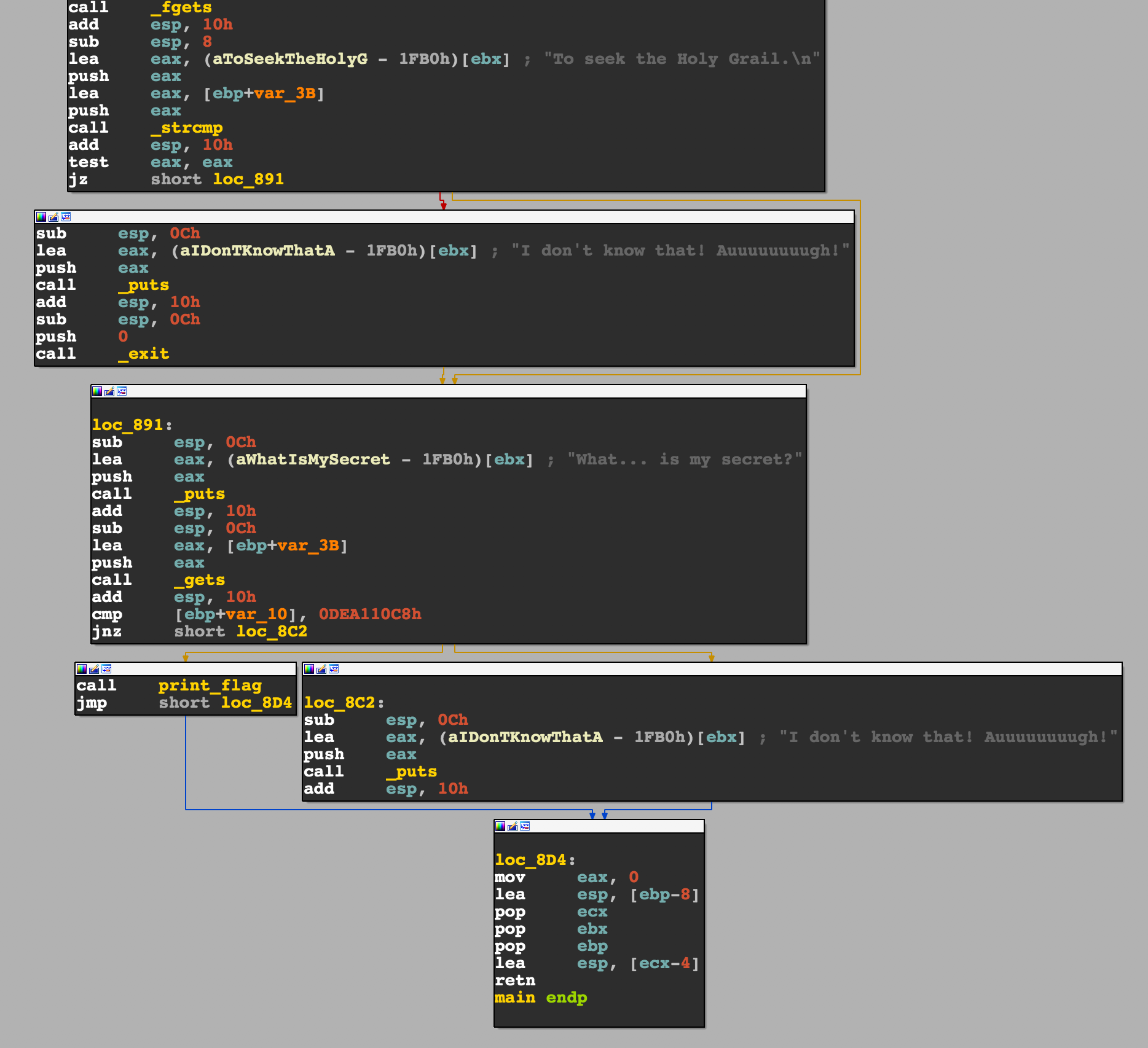Click the [ebp-8] operand
1148x1048 pixels.
664,894
